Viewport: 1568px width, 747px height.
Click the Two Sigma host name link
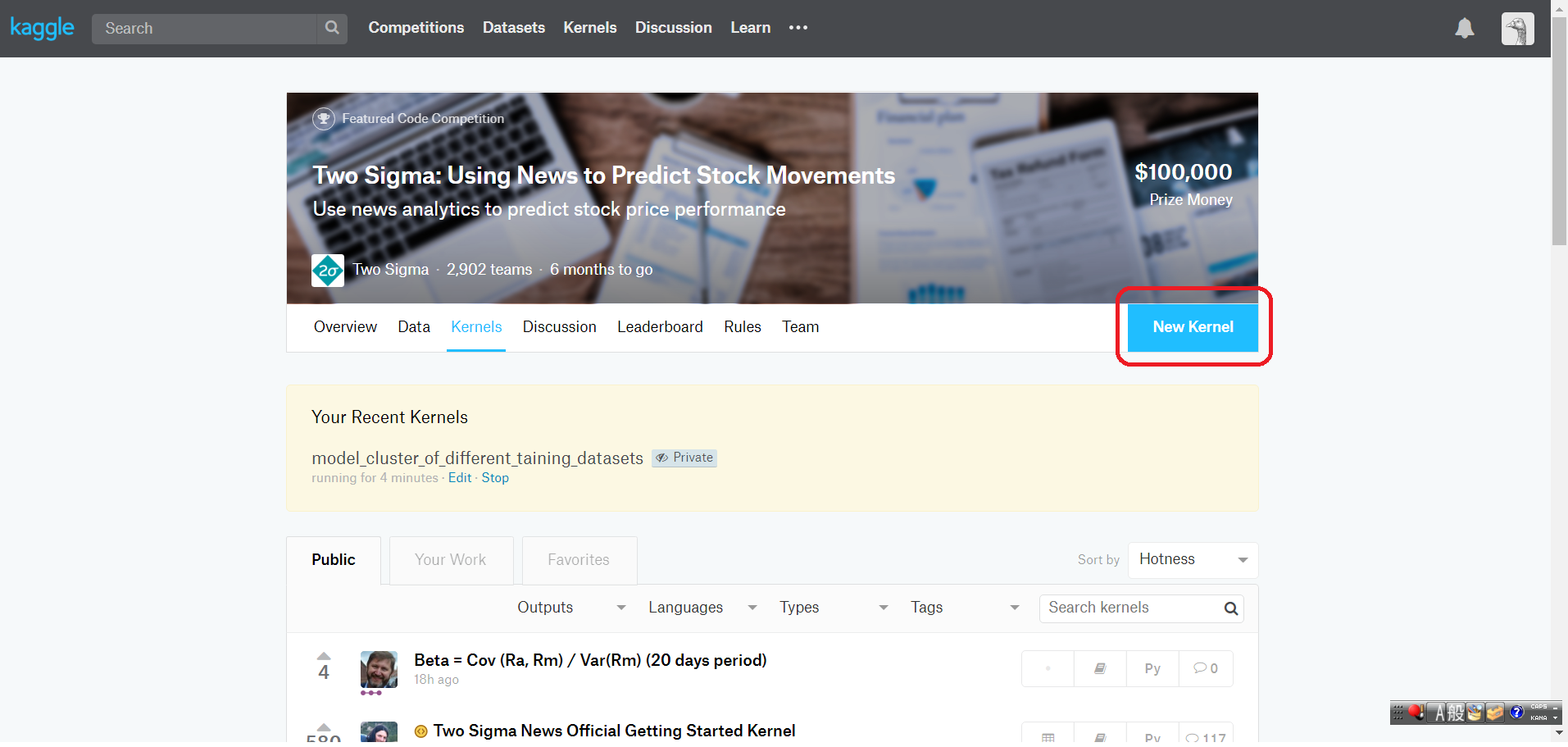(391, 270)
